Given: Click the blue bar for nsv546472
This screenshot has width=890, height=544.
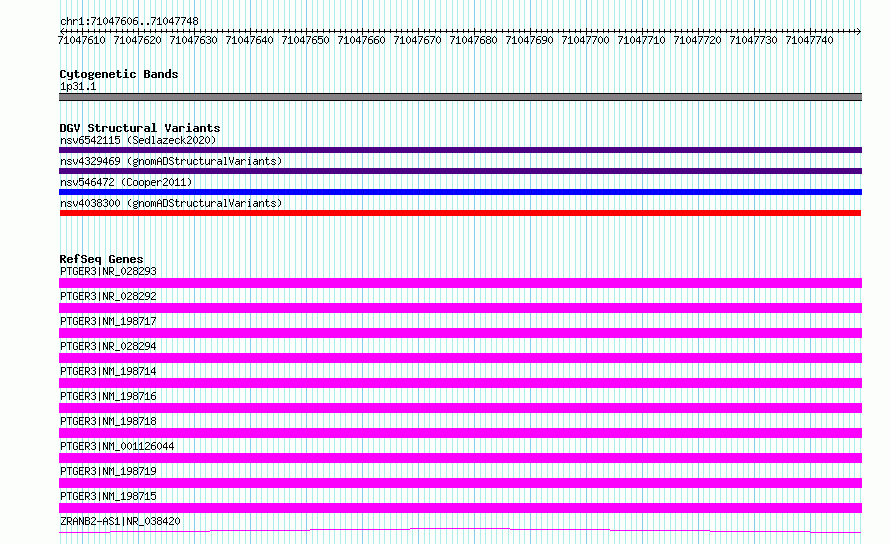Looking at the screenshot, I should click(460, 192).
